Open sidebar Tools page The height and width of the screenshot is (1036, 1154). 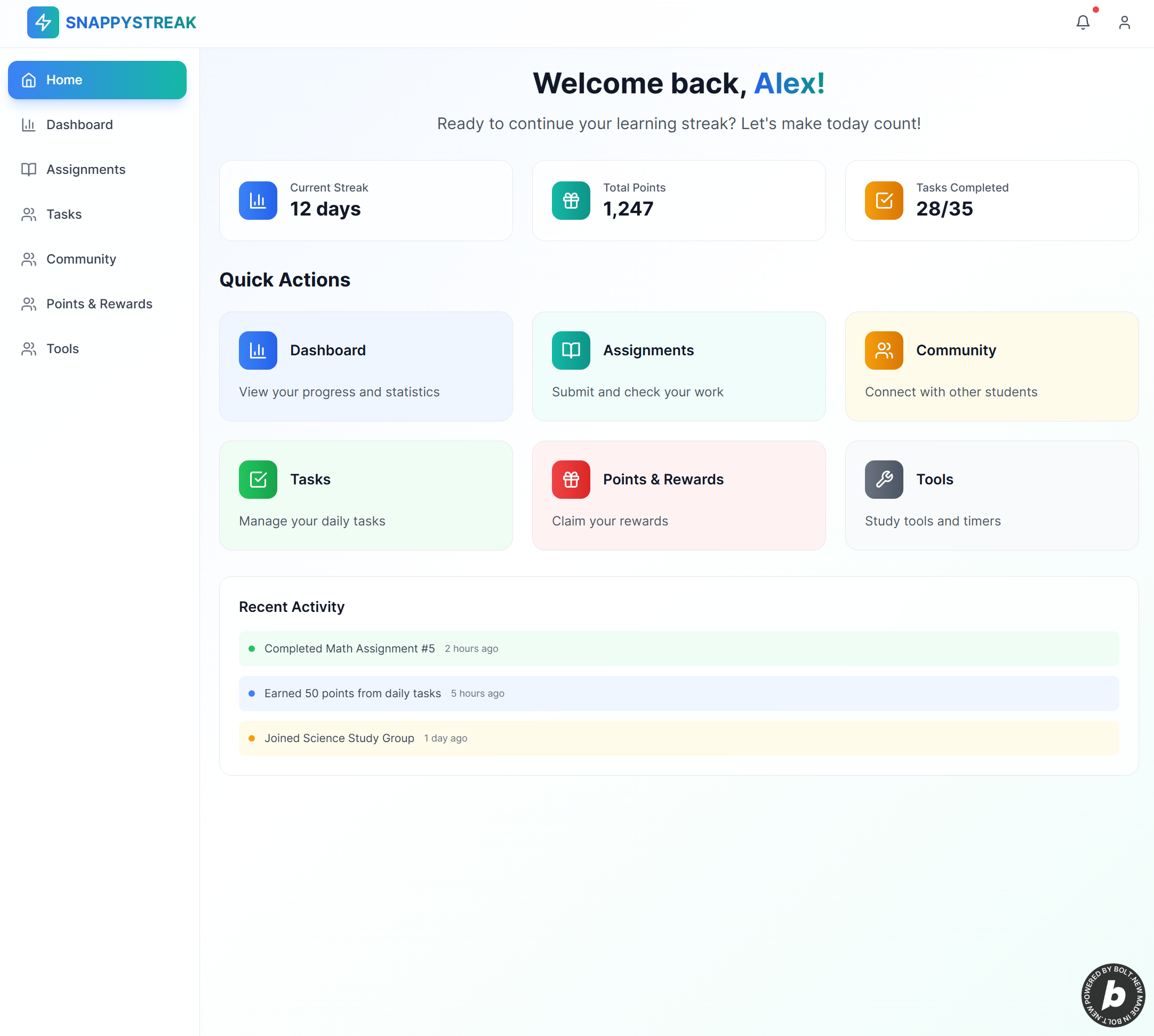62,349
